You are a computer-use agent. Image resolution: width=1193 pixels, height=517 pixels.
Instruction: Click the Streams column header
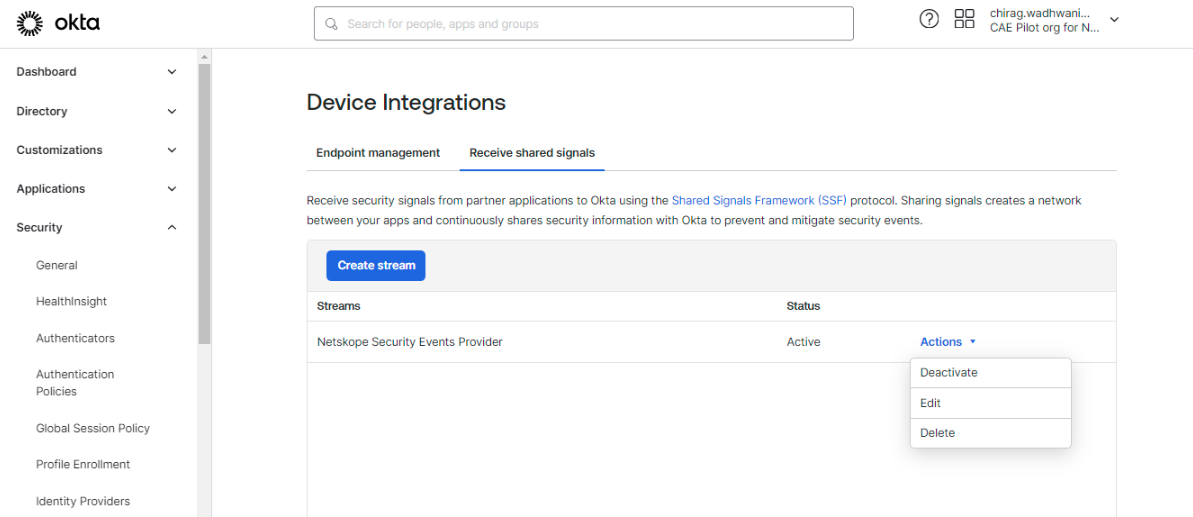339,306
